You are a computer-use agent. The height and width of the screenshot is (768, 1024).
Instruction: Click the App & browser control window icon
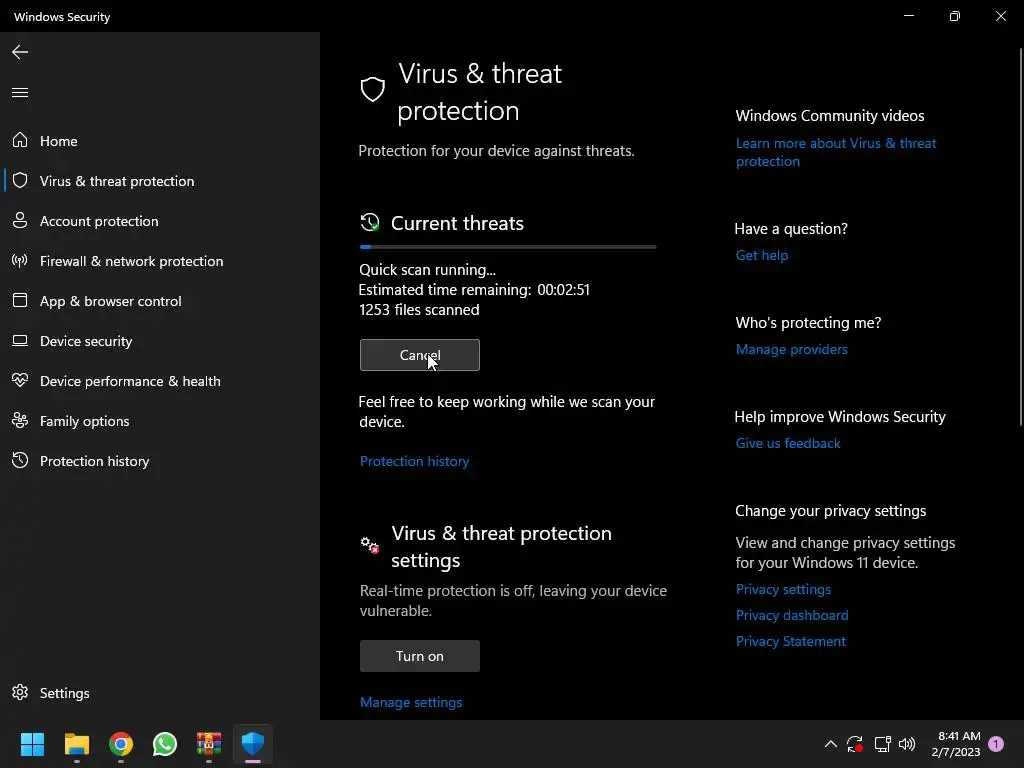pyautogui.click(x=20, y=300)
